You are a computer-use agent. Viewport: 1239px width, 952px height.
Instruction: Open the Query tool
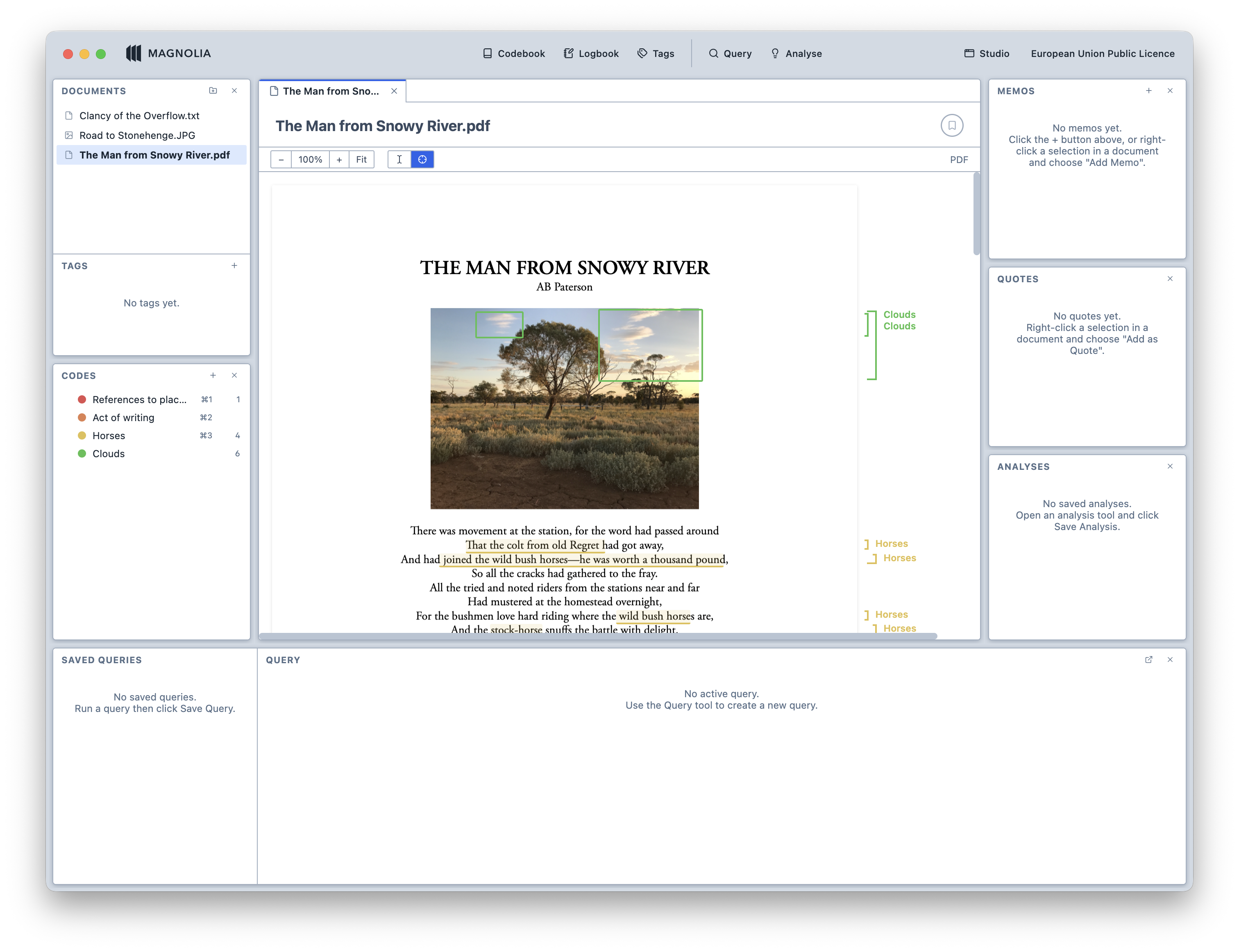pos(730,53)
